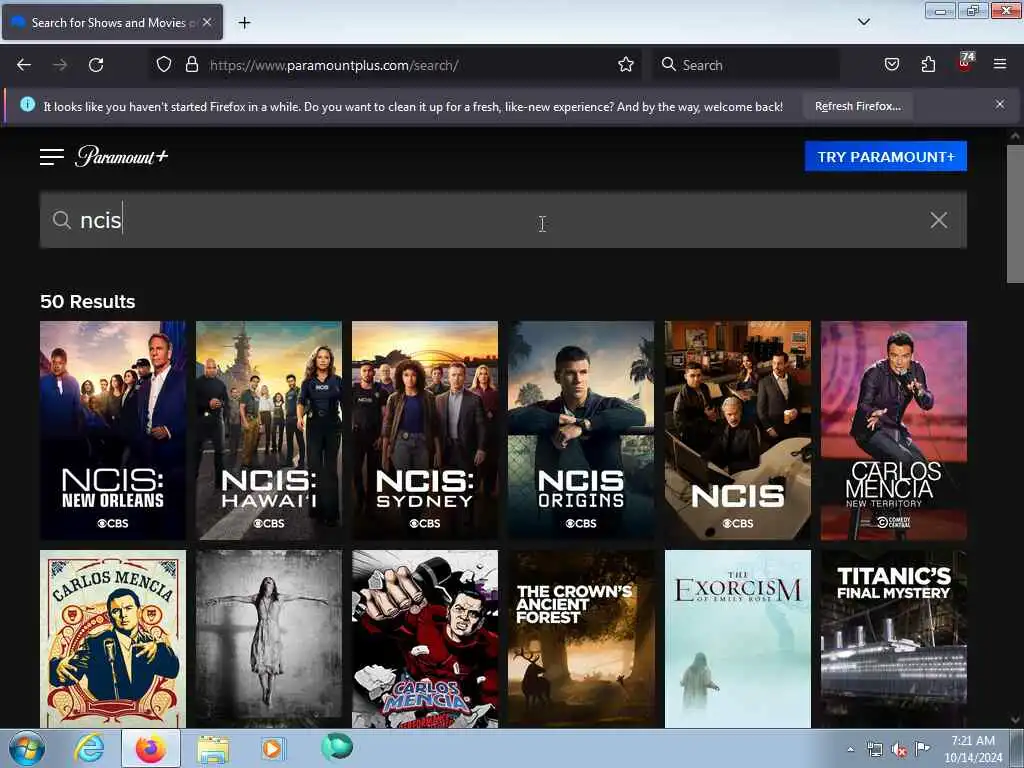Open the clock showing 7:21 AM
The image size is (1024, 768).
point(973,749)
